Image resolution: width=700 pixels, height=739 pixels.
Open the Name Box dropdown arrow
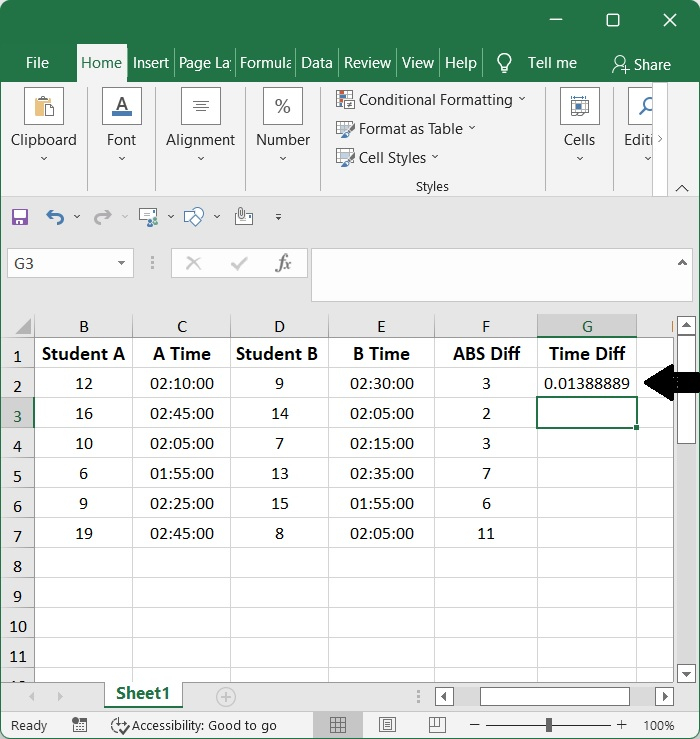pyautogui.click(x=121, y=263)
